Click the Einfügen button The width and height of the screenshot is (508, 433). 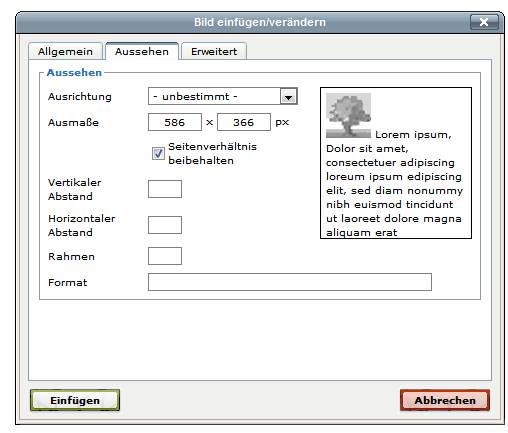pyautogui.click(x=75, y=400)
